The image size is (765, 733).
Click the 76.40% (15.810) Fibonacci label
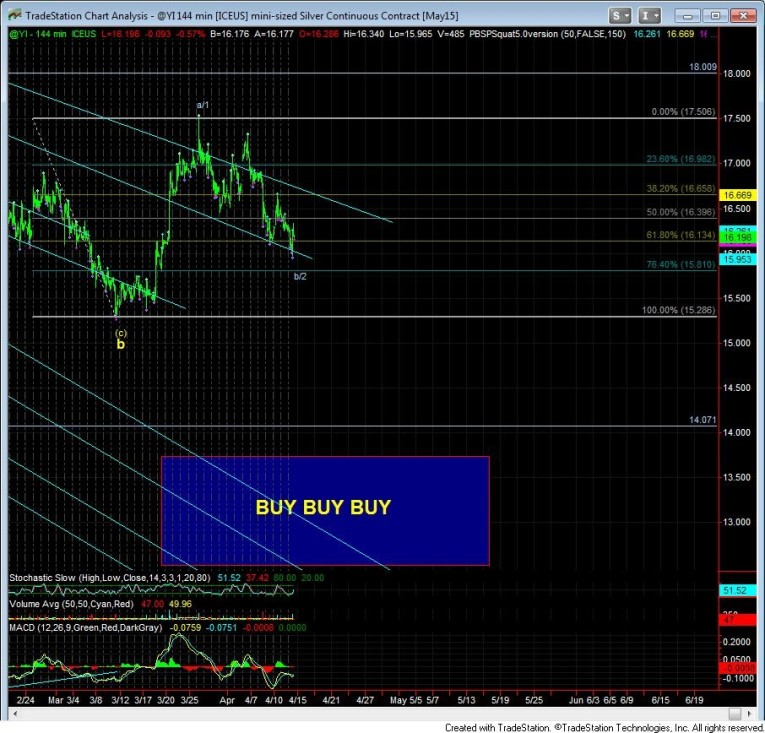(x=681, y=264)
